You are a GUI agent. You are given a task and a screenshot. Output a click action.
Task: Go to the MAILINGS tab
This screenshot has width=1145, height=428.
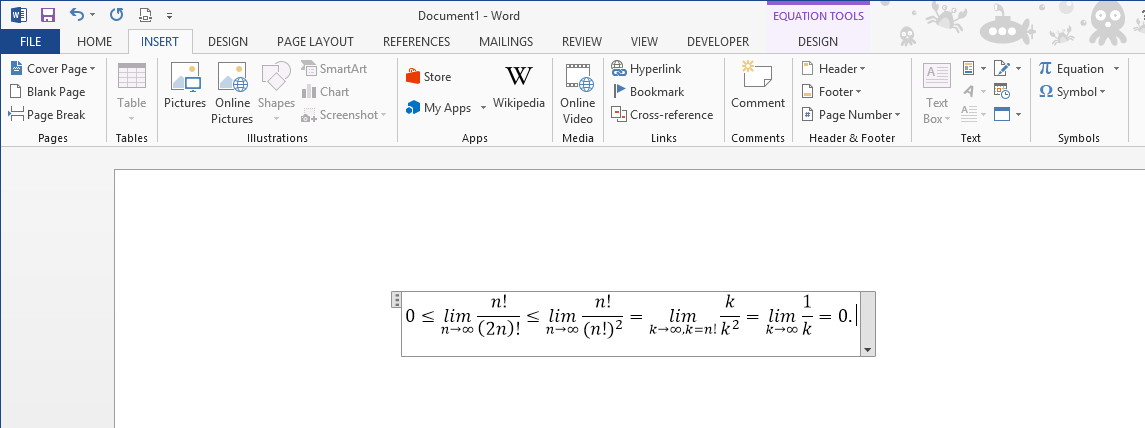coord(506,42)
